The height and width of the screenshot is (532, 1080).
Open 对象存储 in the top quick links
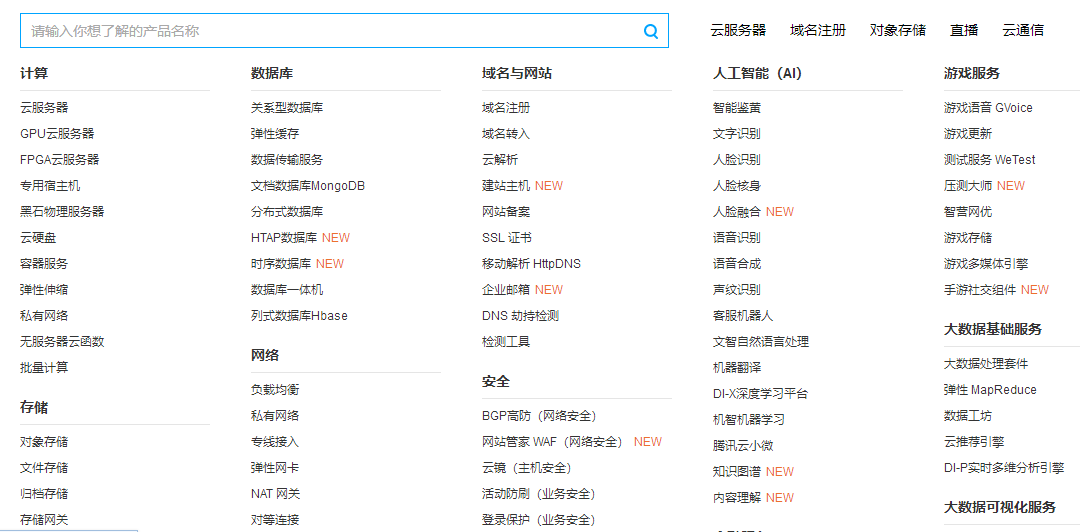pyautogui.click(x=897, y=30)
